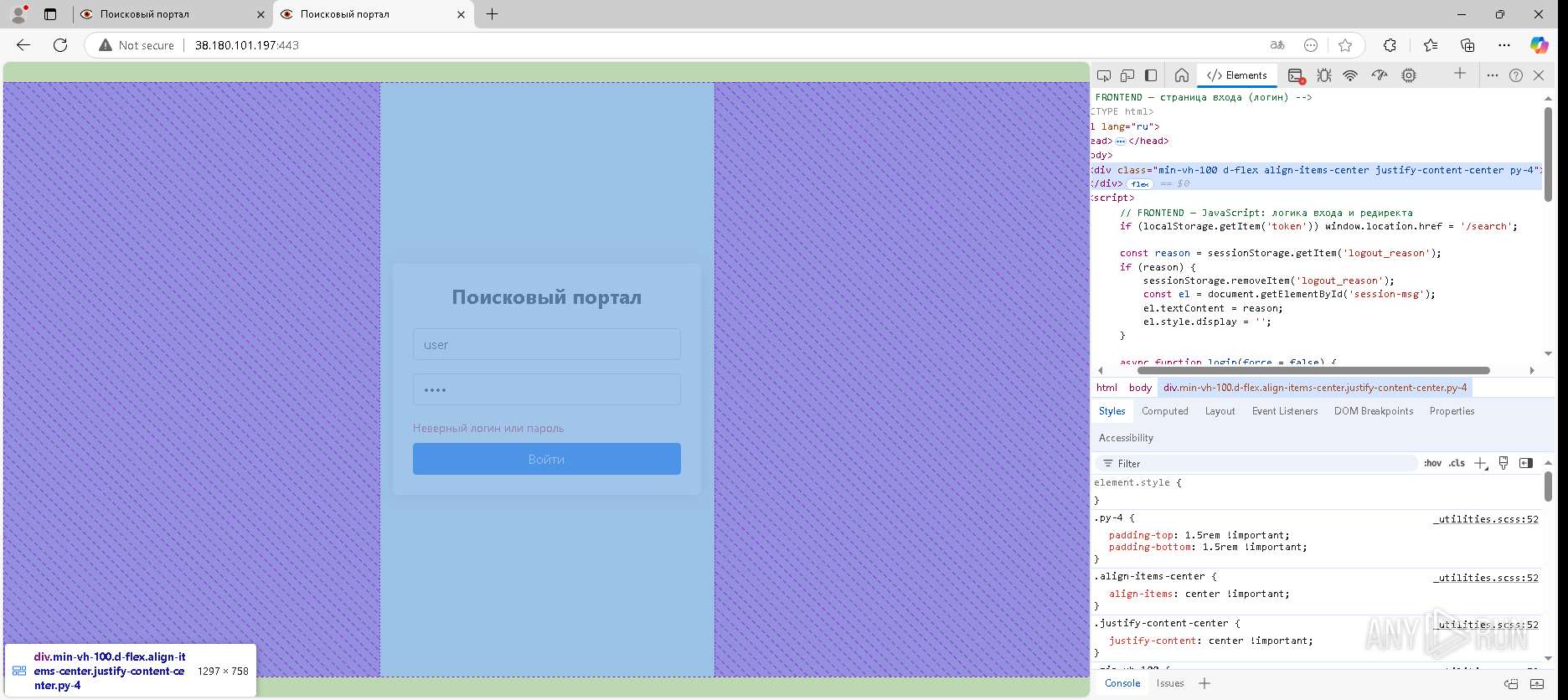
Task: Open the Copilot sidebar icon
Action: tap(1540, 45)
